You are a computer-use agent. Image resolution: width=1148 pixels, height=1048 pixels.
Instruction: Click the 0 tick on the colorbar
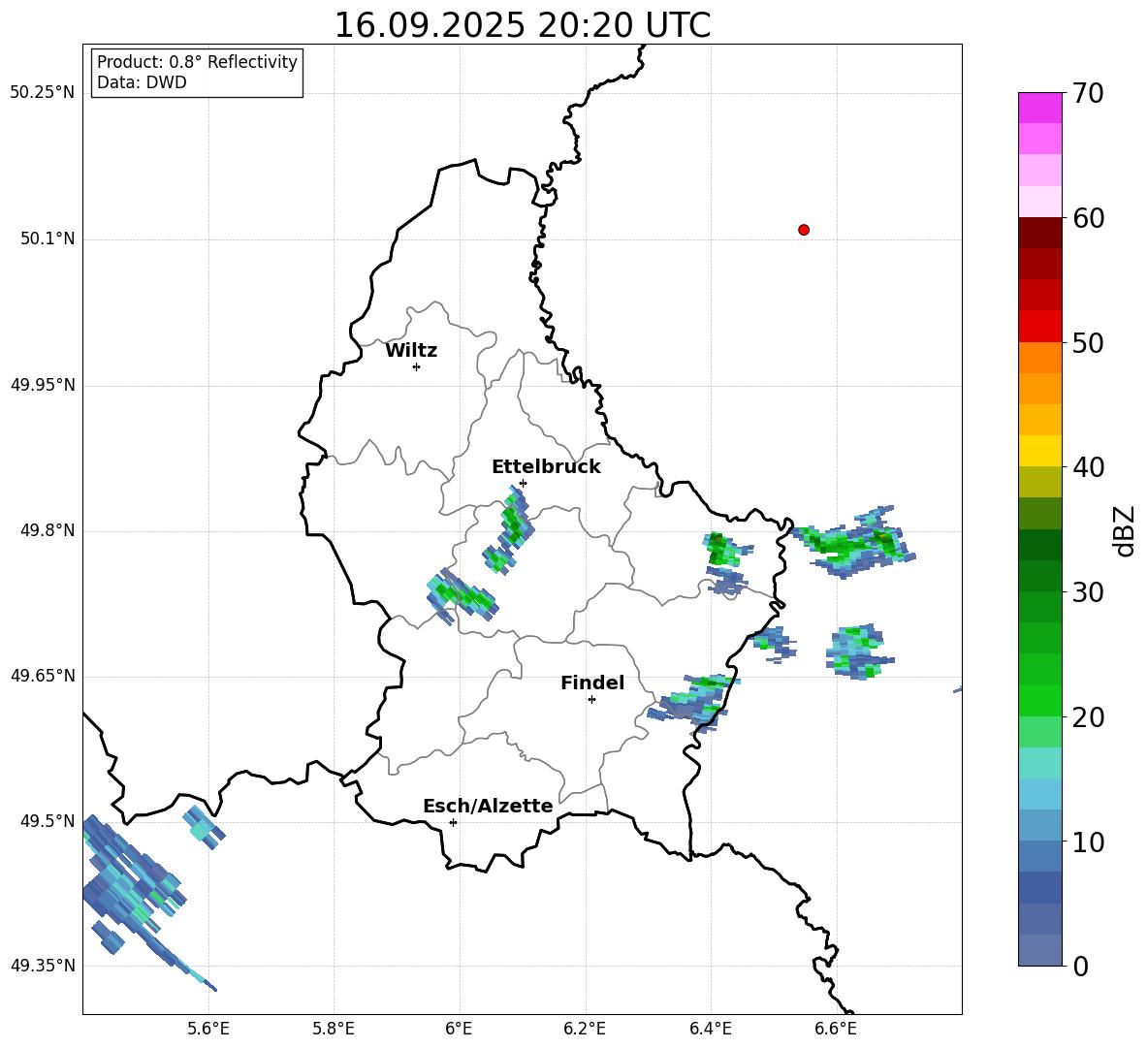1080,967
